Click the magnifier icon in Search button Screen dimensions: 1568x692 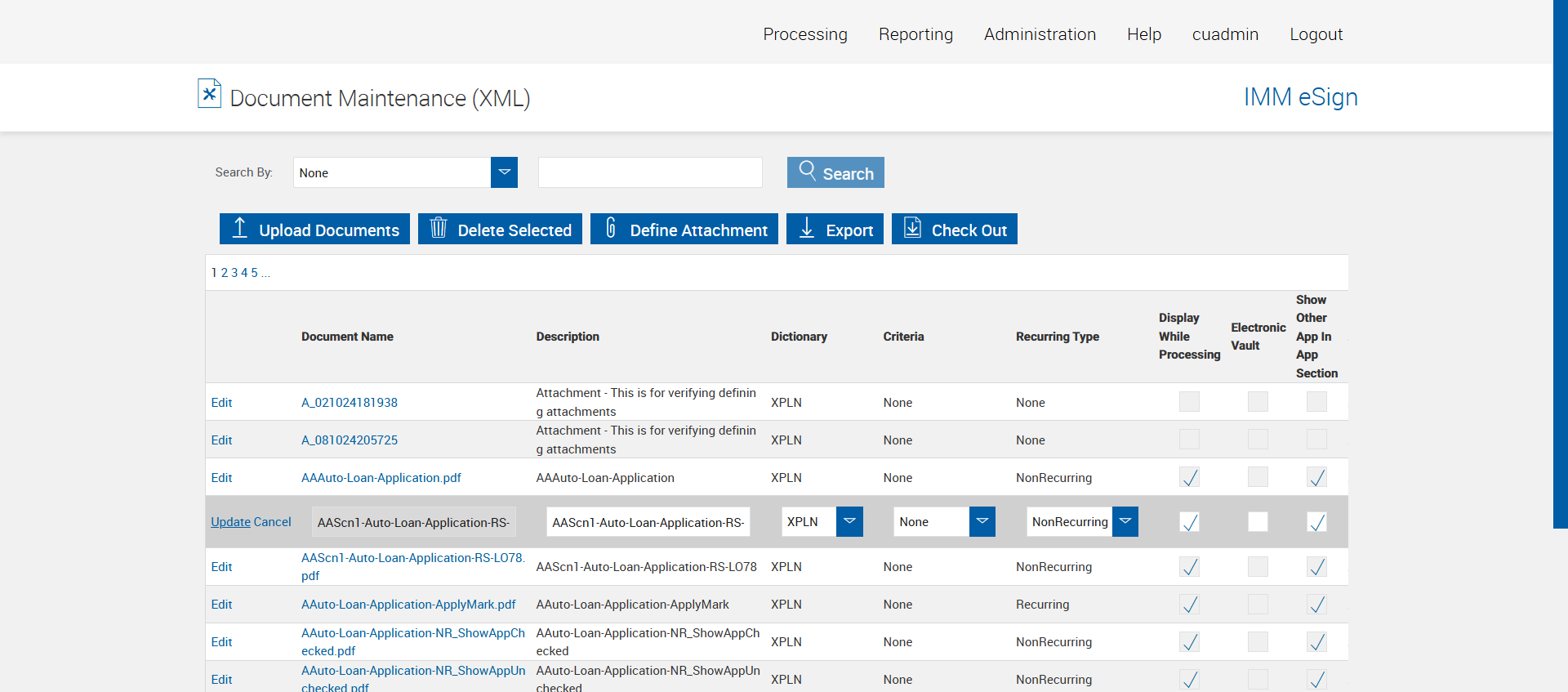[x=807, y=170]
